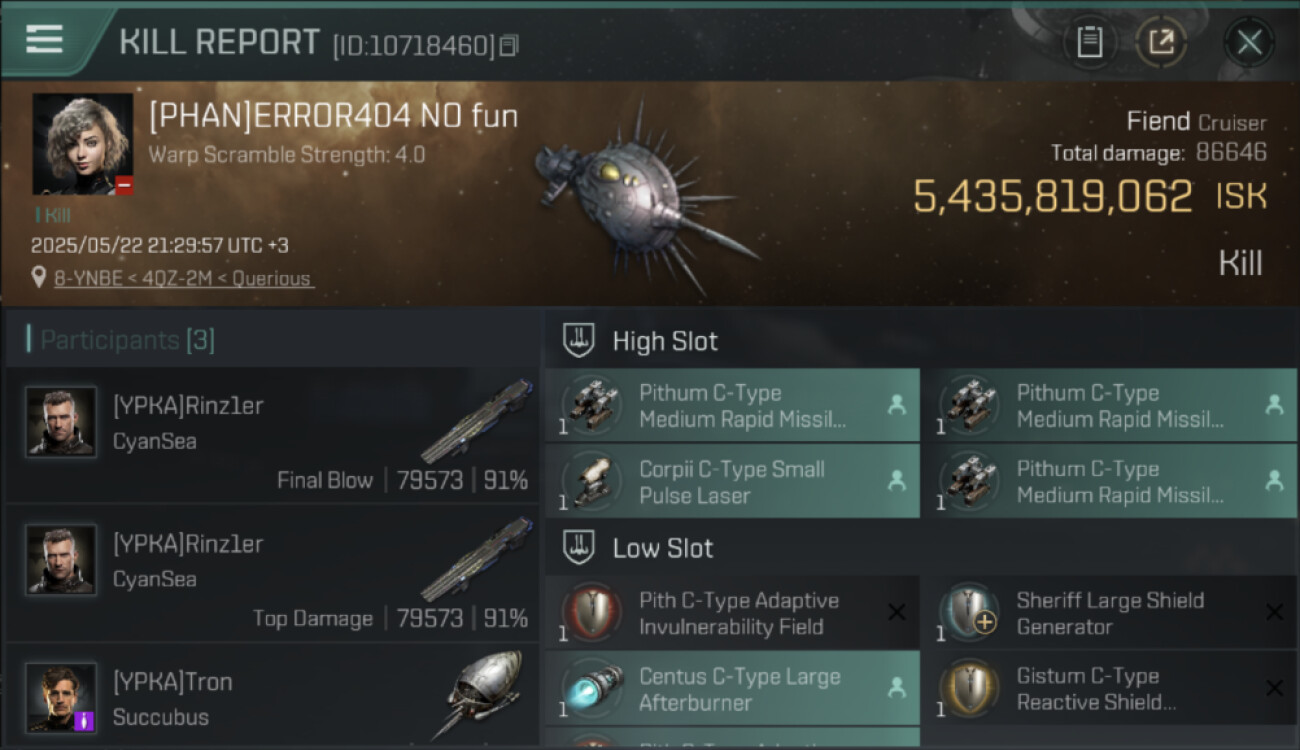Close the kill report window
This screenshot has width=1300, height=750.
[1249, 42]
